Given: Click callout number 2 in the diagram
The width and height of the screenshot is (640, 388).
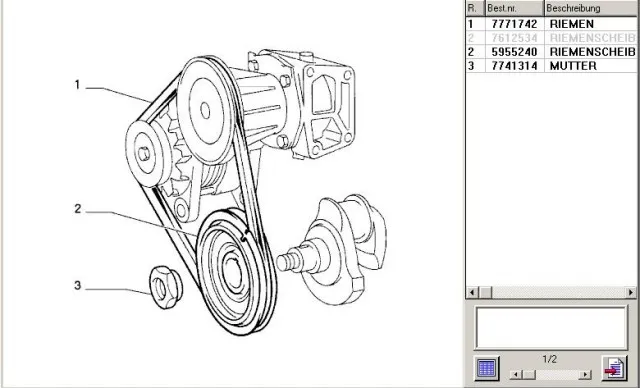Looking at the screenshot, I should [x=78, y=209].
